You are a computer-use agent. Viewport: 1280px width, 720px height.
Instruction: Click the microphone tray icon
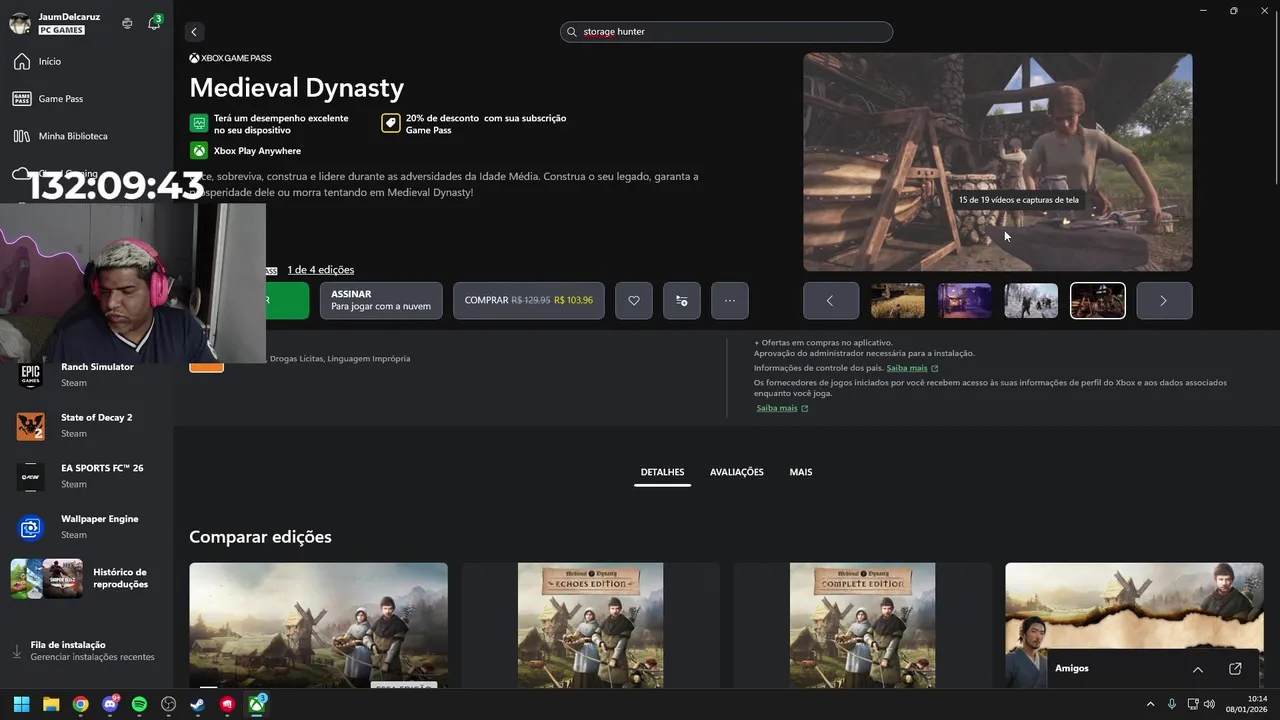[1172, 704]
